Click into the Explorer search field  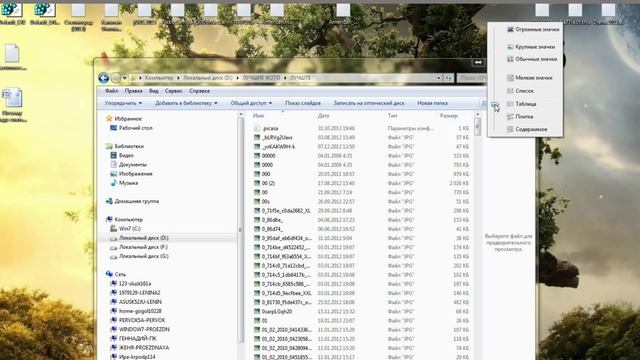(x=472, y=78)
